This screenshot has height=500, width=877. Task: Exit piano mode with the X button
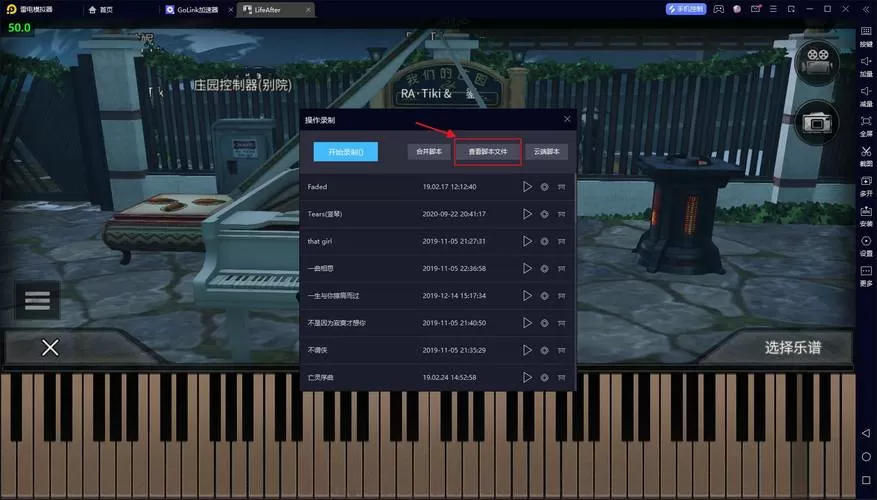click(50, 348)
